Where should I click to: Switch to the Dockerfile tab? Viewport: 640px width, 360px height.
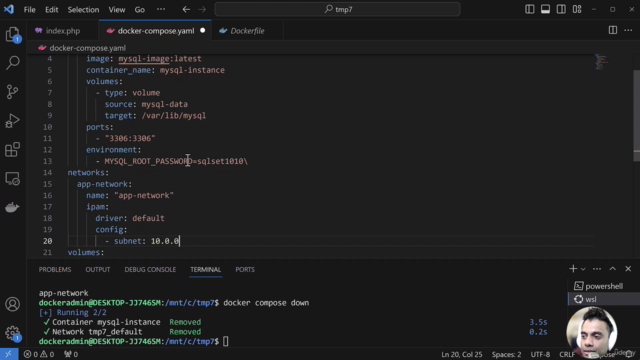pyautogui.click(x=247, y=31)
